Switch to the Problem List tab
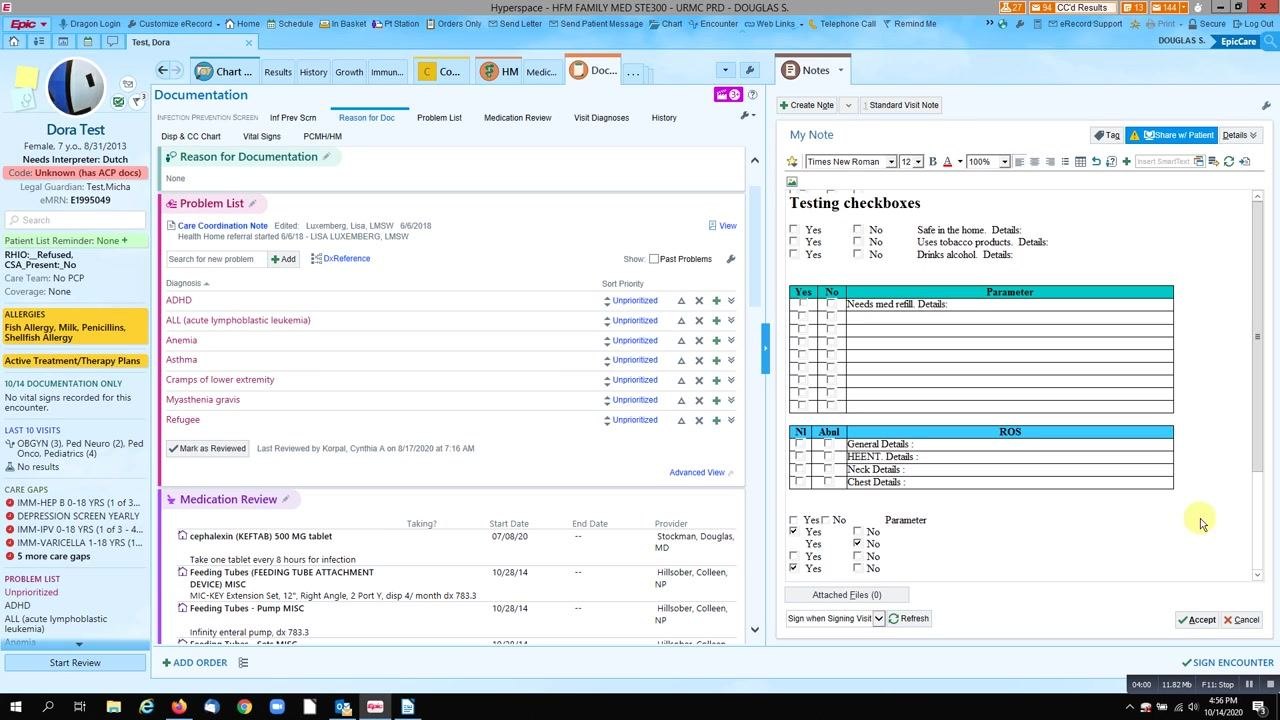1280x720 pixels. pyautogui.click(x=440, y=118)
